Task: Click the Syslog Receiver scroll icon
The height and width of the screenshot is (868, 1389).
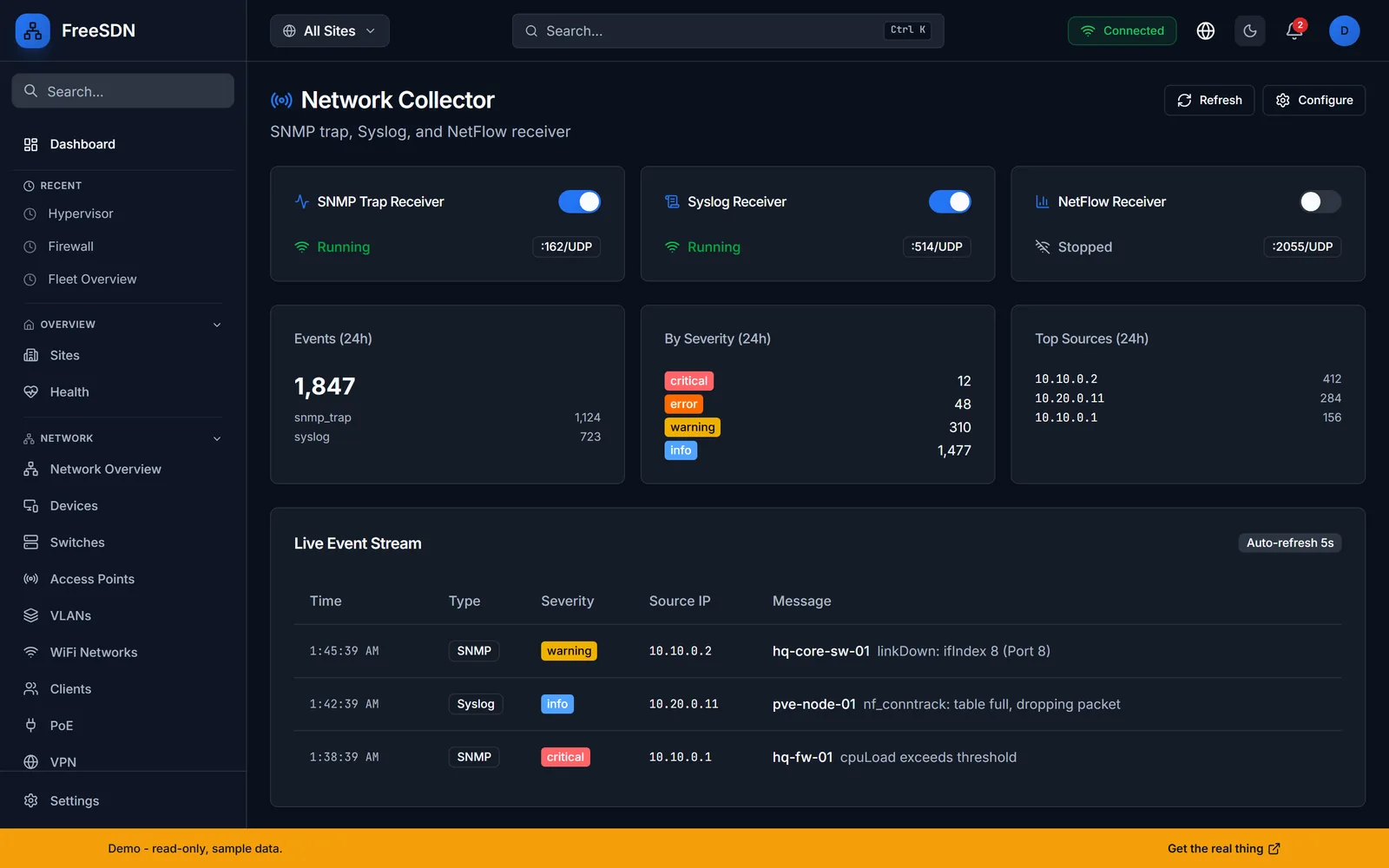Action: (x=672, y=201)
